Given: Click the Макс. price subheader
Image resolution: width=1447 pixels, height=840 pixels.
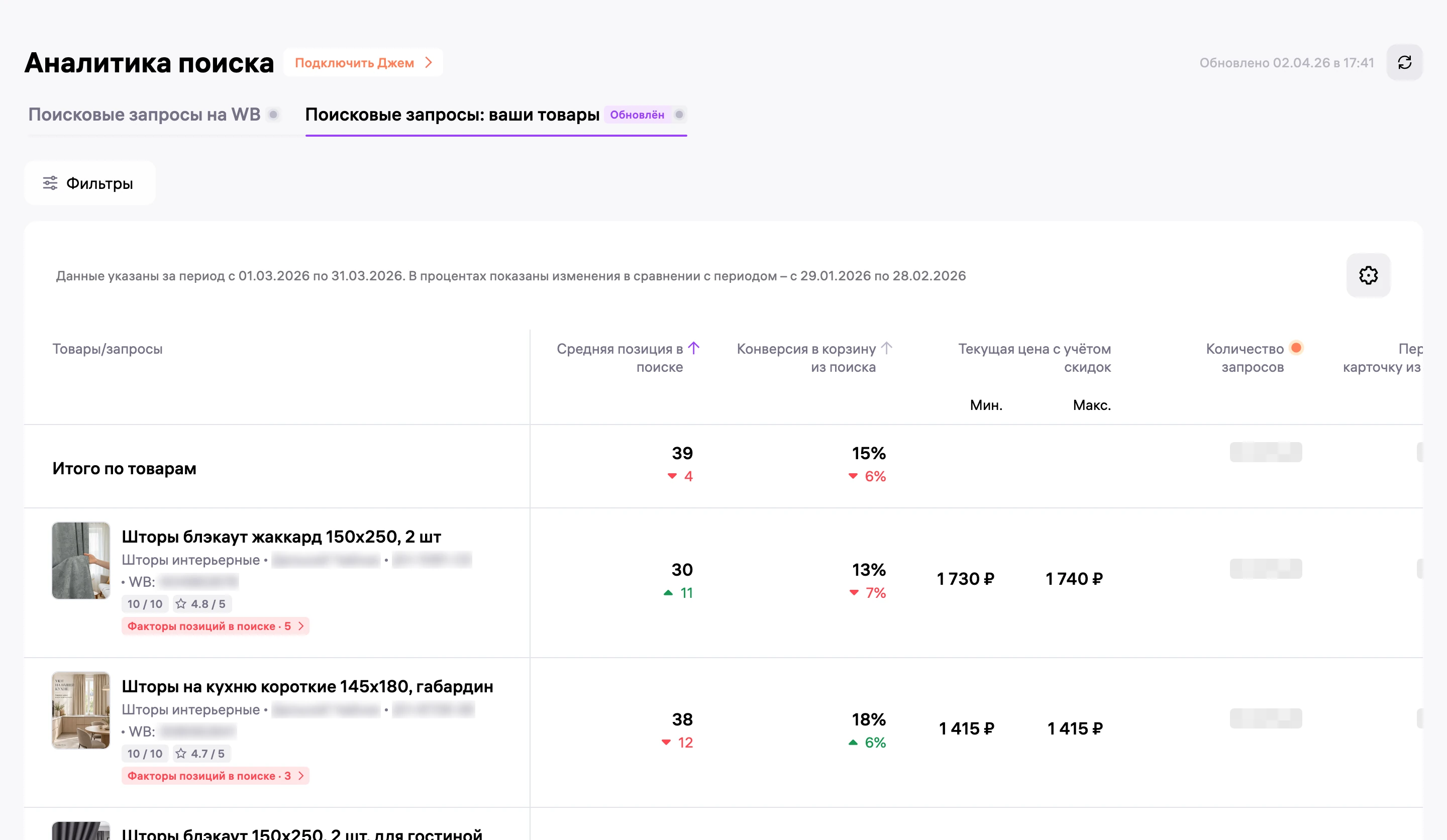Looking at the screenshot, I should point(1092,405).
